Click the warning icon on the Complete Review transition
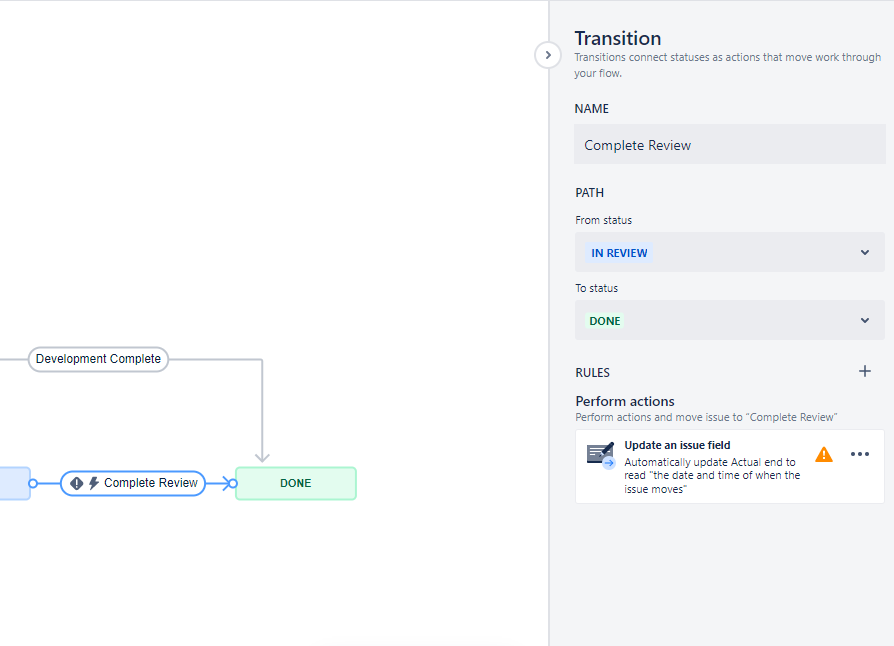Image resolution: width=894 pixels, height=646 pixels. tap(75, 483)
